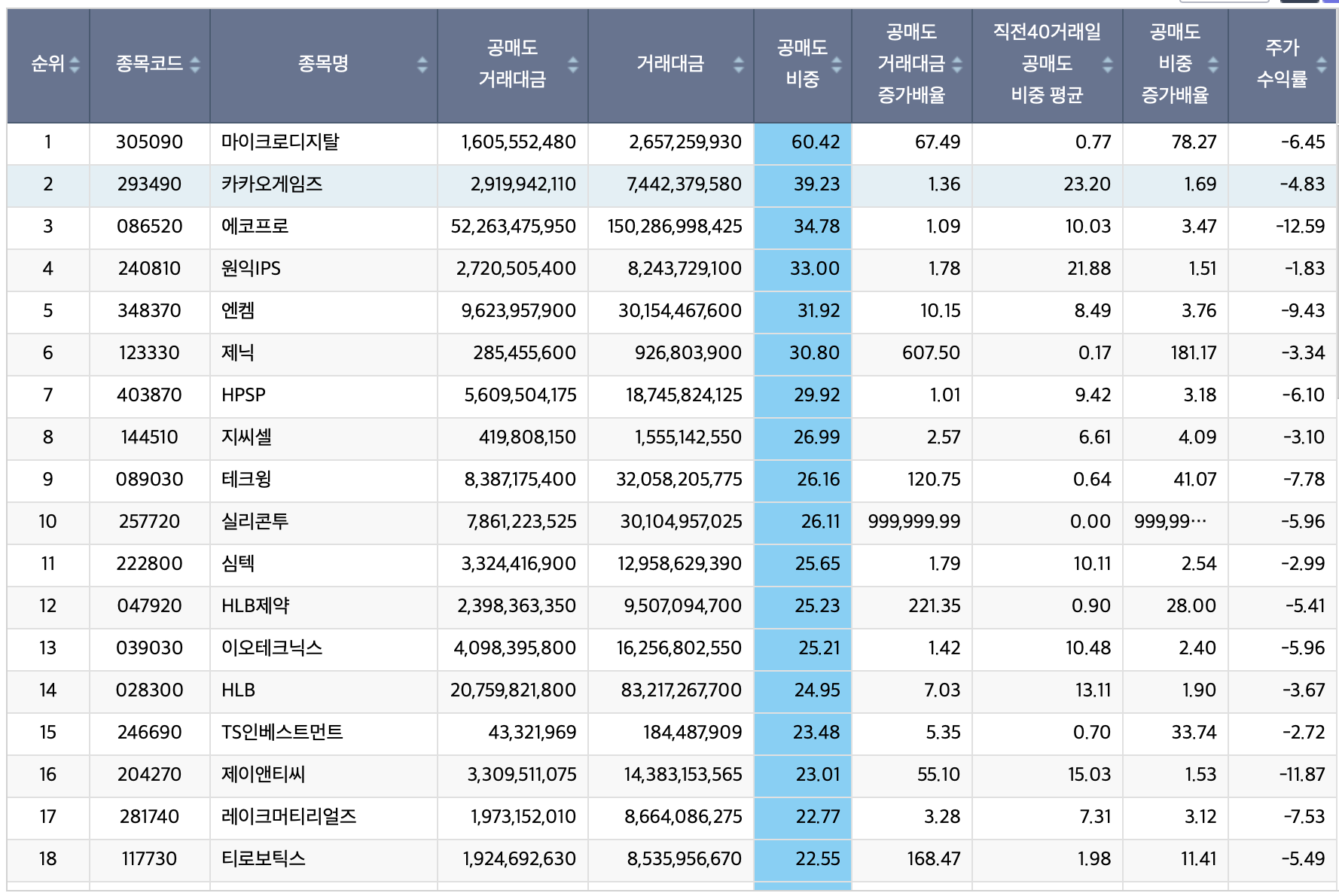Screen dimensions: 1339x896
Task: Sort by 종목명 column arrows
Action: 422,65
